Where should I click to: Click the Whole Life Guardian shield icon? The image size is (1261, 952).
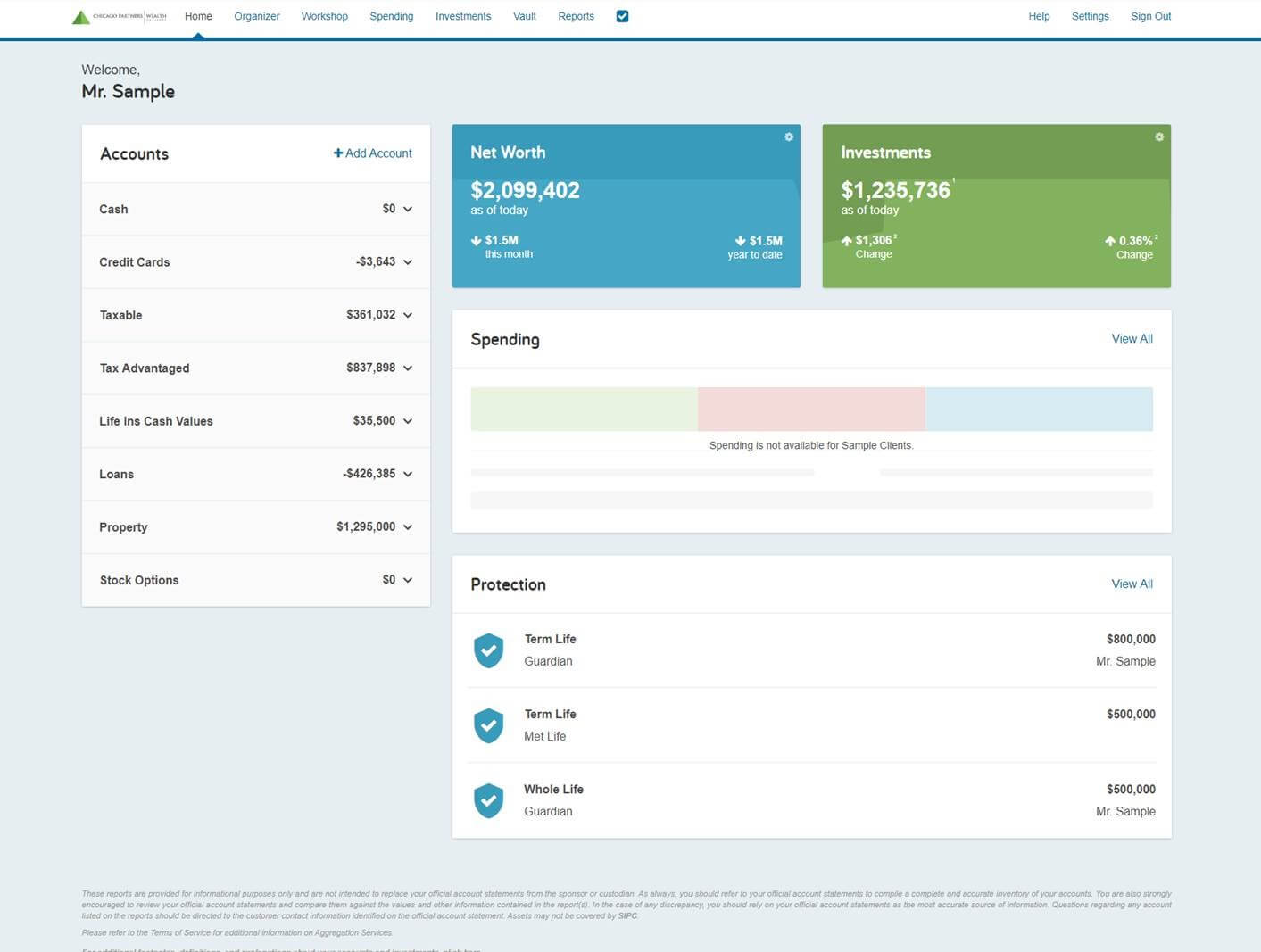[x=488, y=800]
